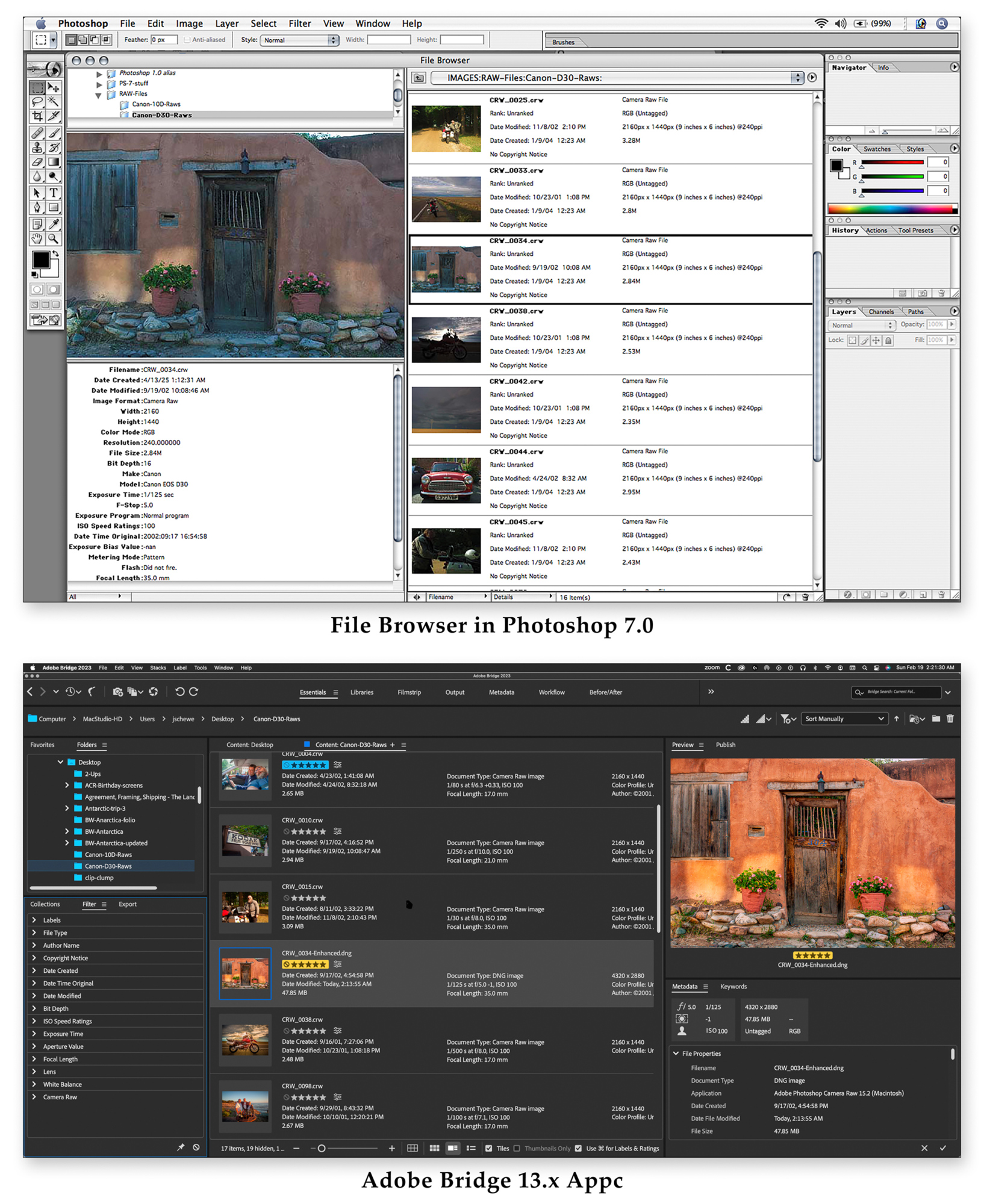Select the Crop tool in Photoshop toolbox
Image resolution: width=984 pixels, height=1204 pixels.
(37, 116)
